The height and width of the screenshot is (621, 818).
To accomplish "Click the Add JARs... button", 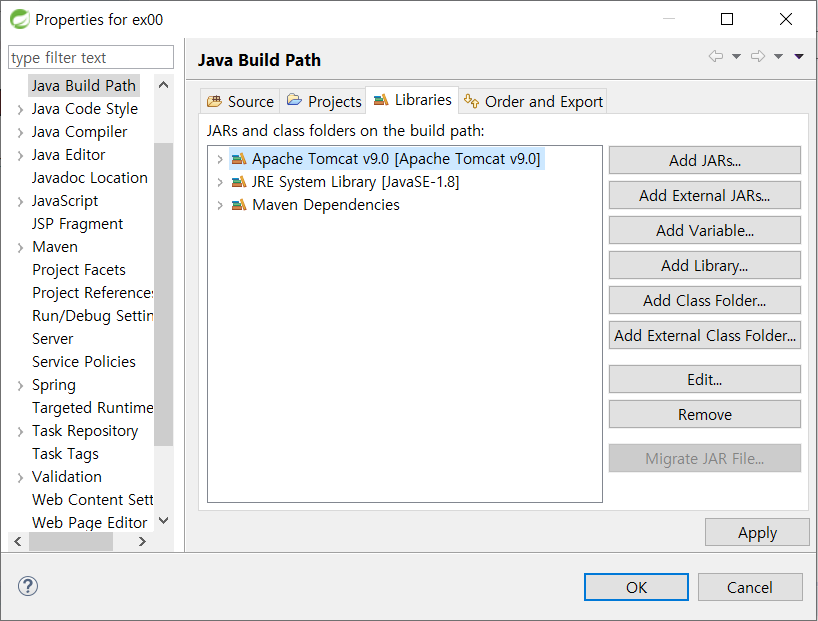I will 705,160.
